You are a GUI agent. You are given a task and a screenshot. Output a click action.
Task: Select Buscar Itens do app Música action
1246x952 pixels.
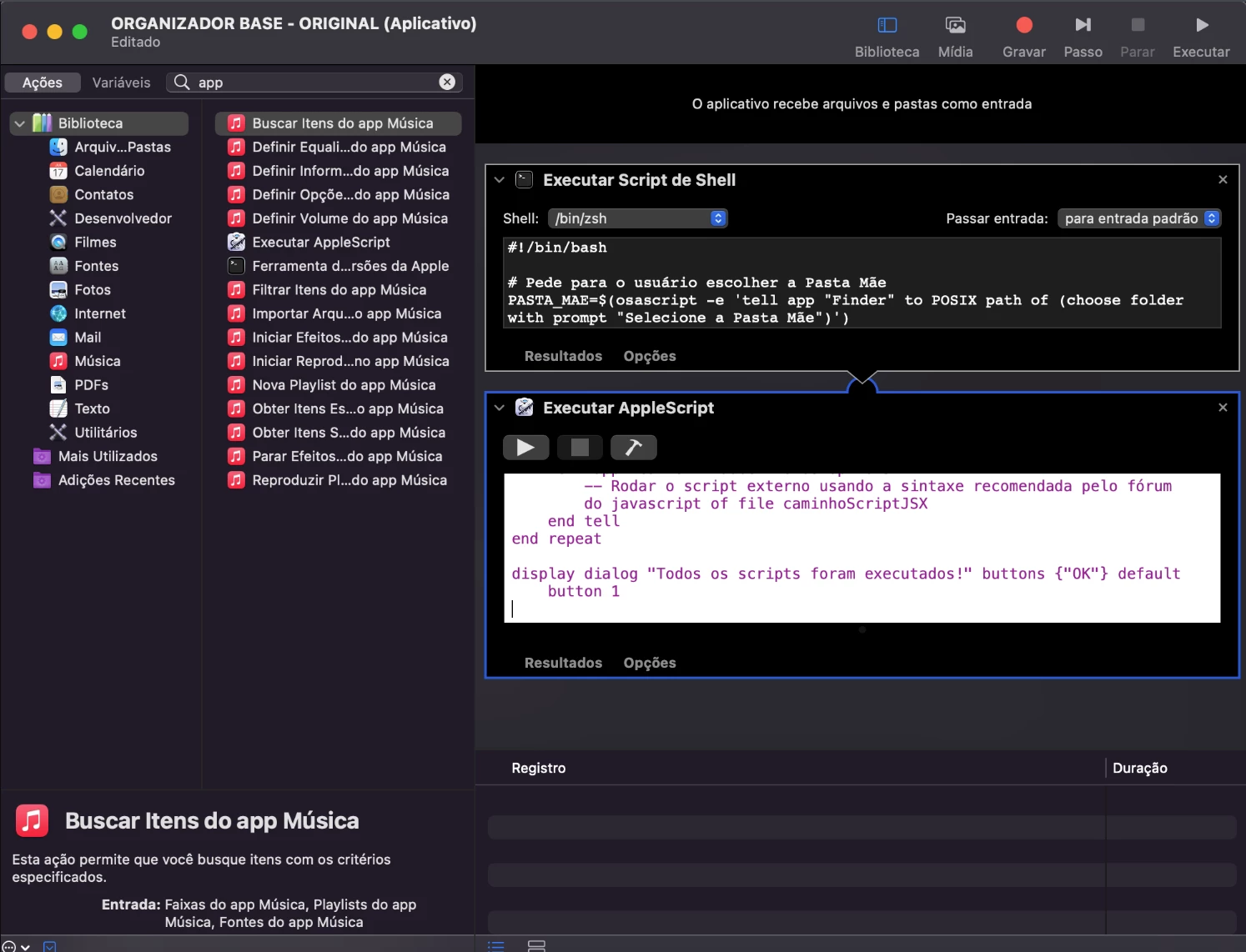(338, 123)
